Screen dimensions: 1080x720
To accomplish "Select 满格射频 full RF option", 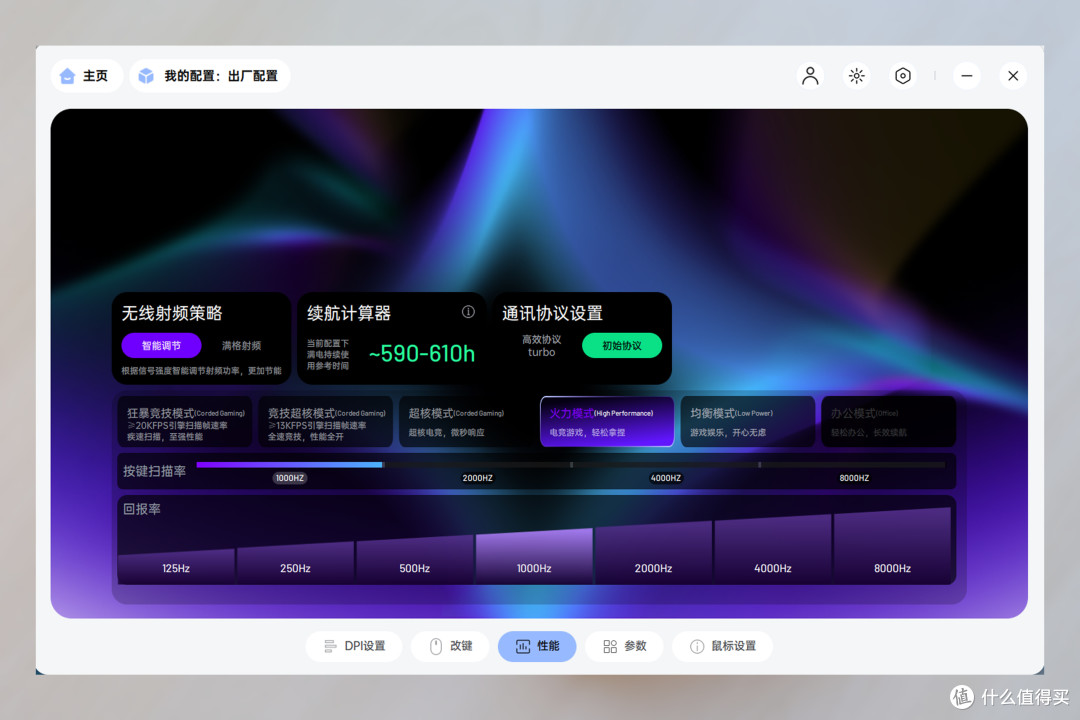I will pyautogui.click(x=241, y=346).
